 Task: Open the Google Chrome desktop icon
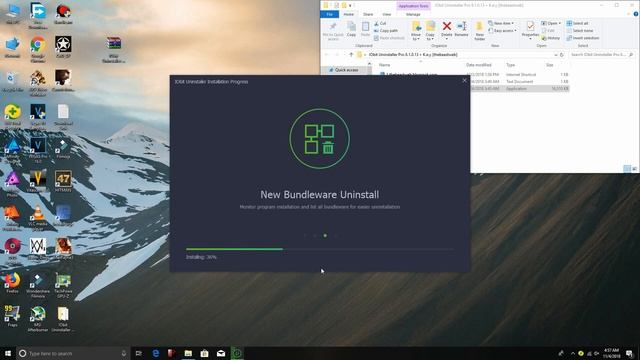coord(38,49)
